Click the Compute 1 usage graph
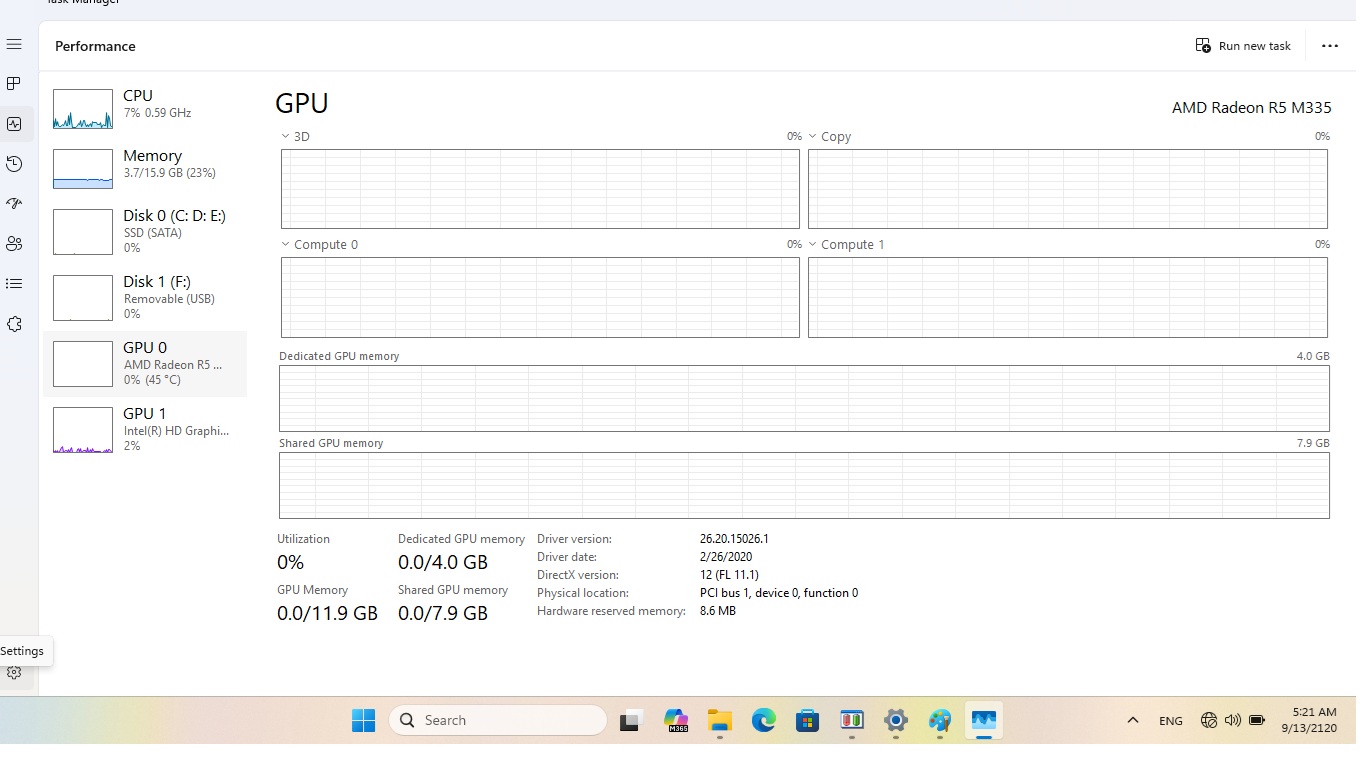Viewport: 1366px width, 768px height. point(1068,297)
